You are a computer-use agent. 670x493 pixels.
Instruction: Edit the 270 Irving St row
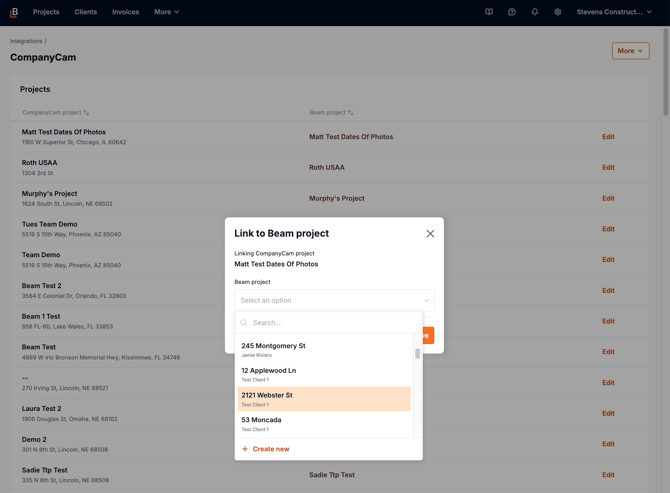click(608, 383)
